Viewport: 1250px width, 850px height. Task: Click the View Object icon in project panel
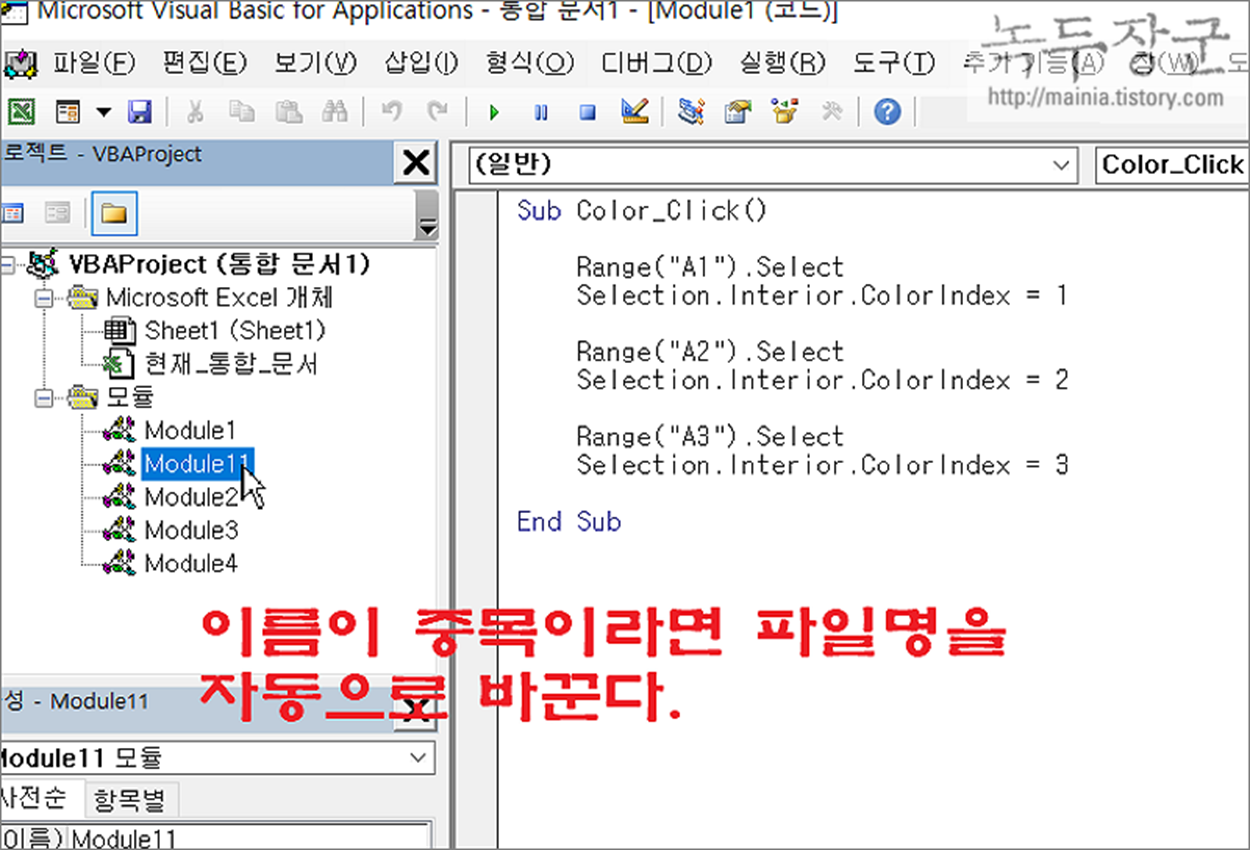click(x=58, y=213)
